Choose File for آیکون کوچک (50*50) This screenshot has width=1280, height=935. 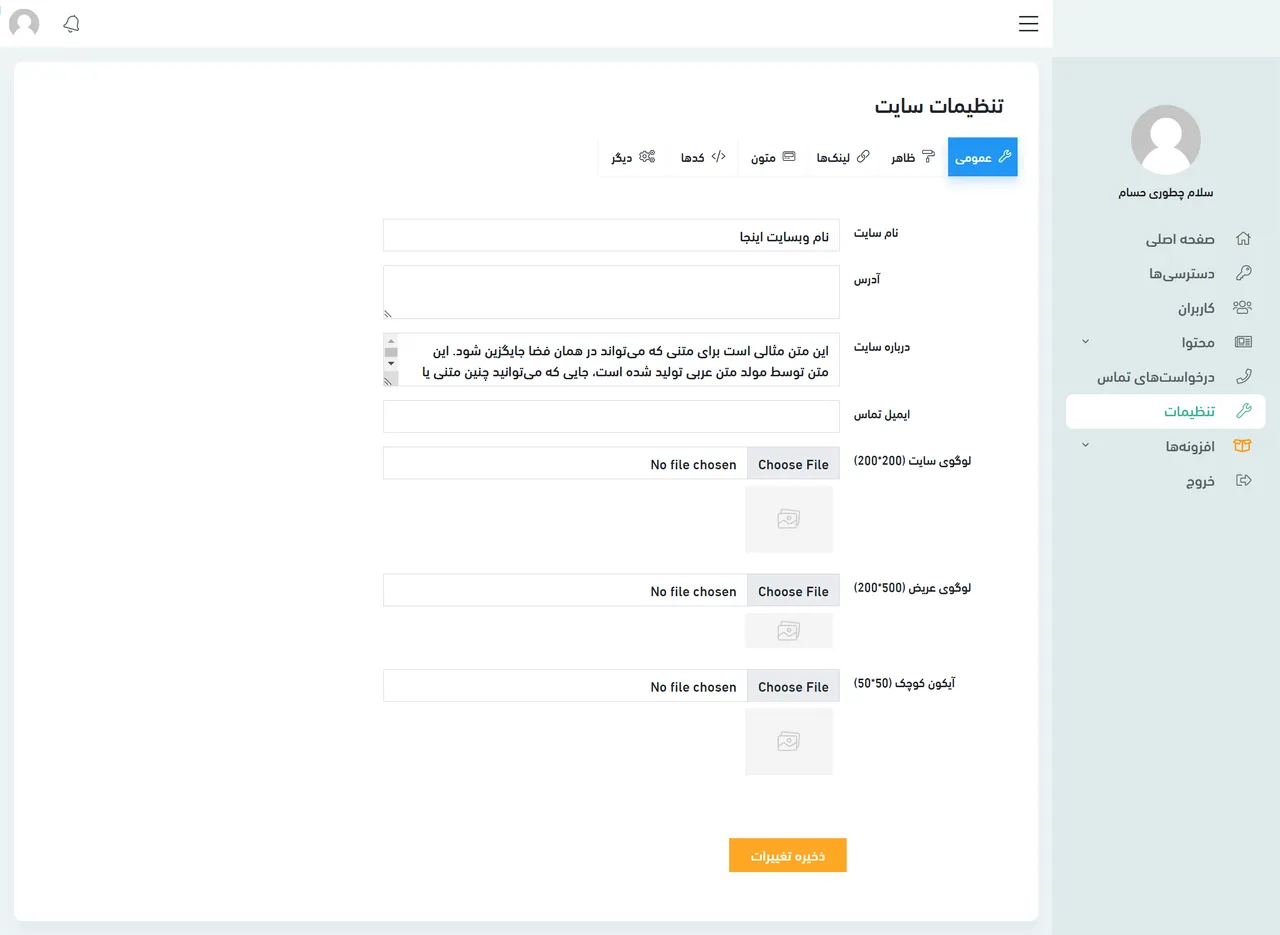click(x=793, y=687)
